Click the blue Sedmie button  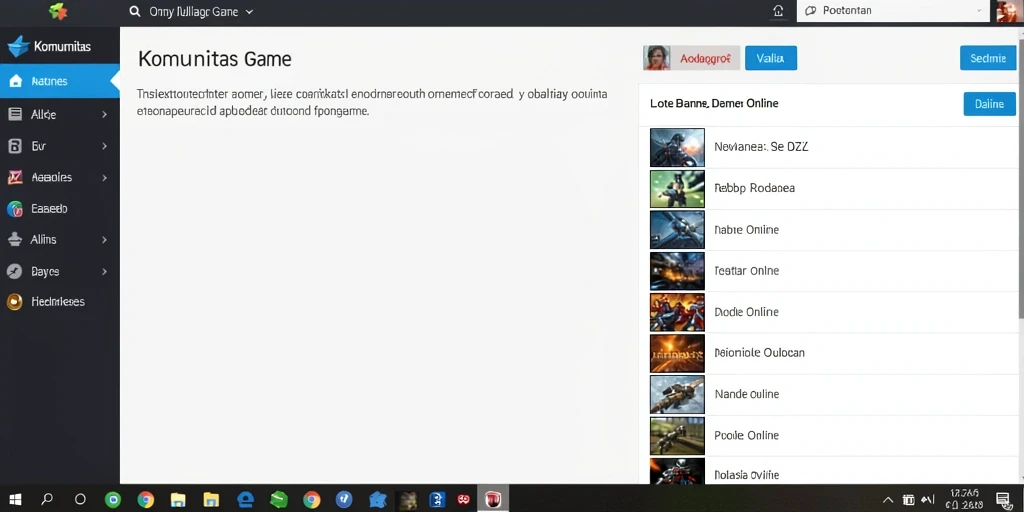click(x=987, y=58)
